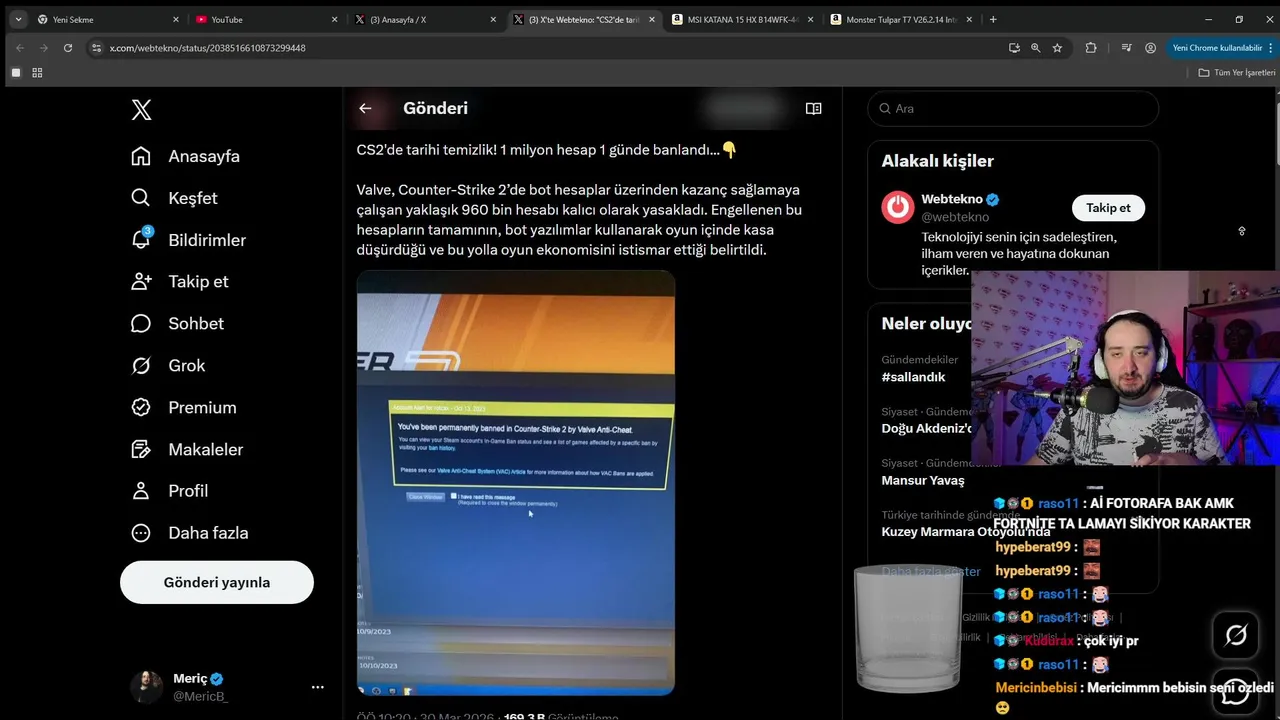Open a new tab with plus
This screenshot has height=720, width=1280.
pyautogui.click(x=993, y=19)
